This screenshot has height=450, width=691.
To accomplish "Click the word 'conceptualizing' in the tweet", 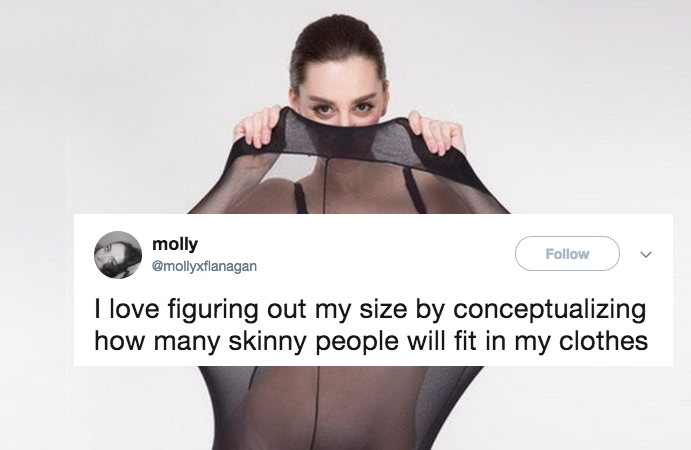I will (x=550, y=309).
